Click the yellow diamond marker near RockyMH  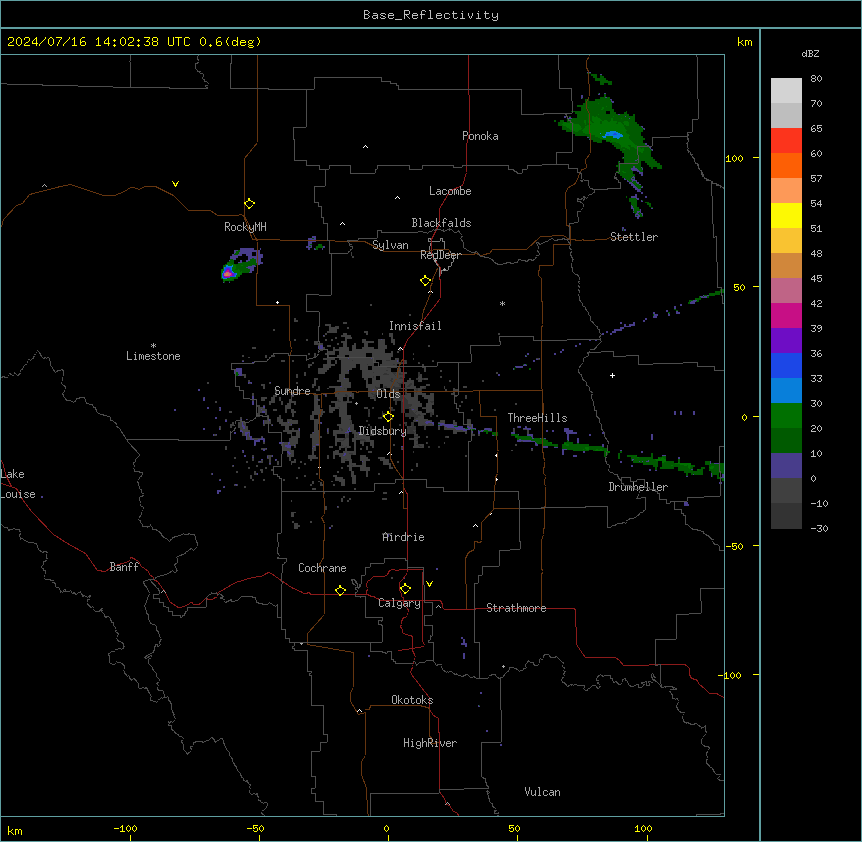tap(249, 204)
